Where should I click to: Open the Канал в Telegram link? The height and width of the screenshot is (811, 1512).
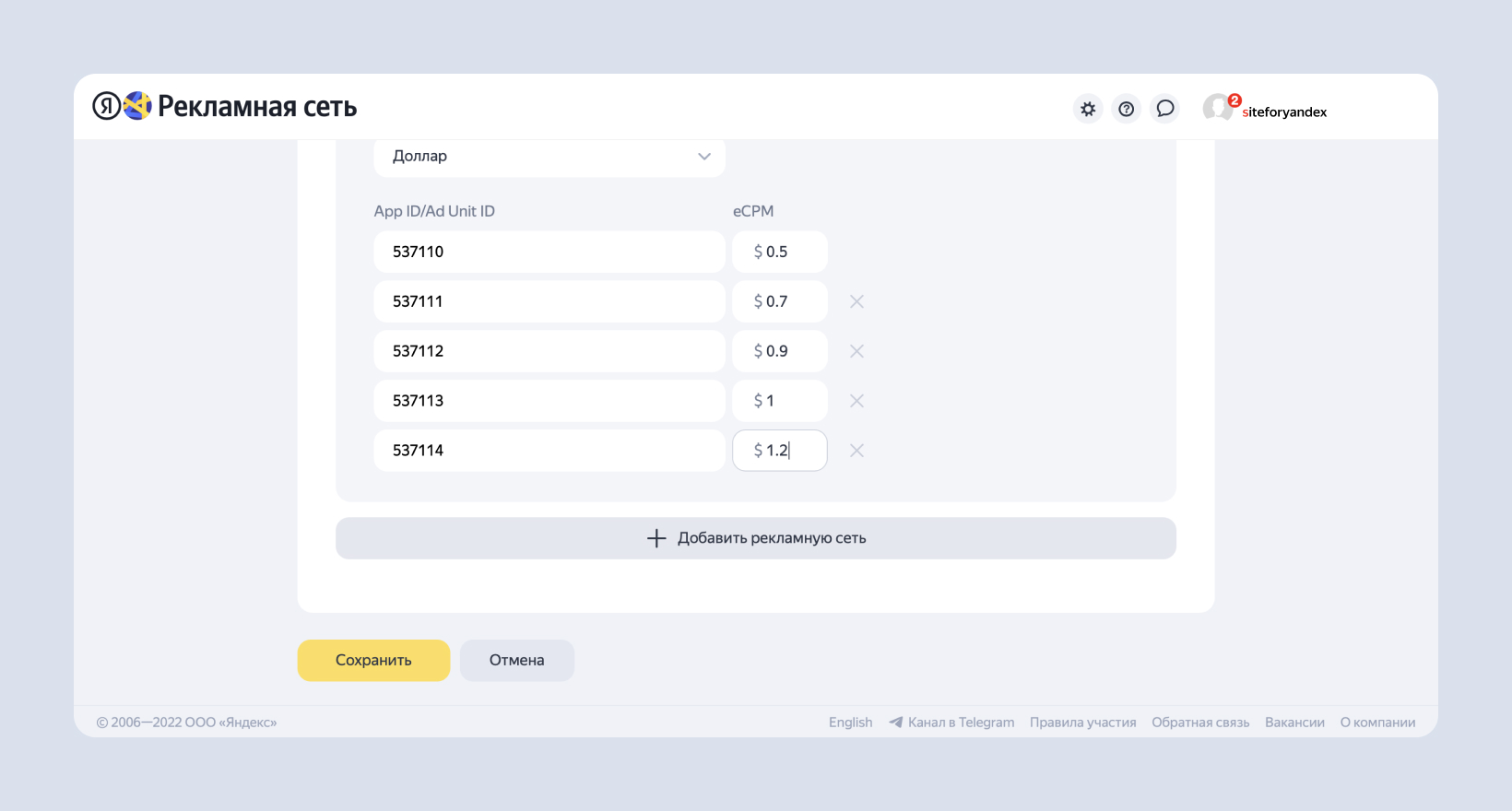click(960, 723)
